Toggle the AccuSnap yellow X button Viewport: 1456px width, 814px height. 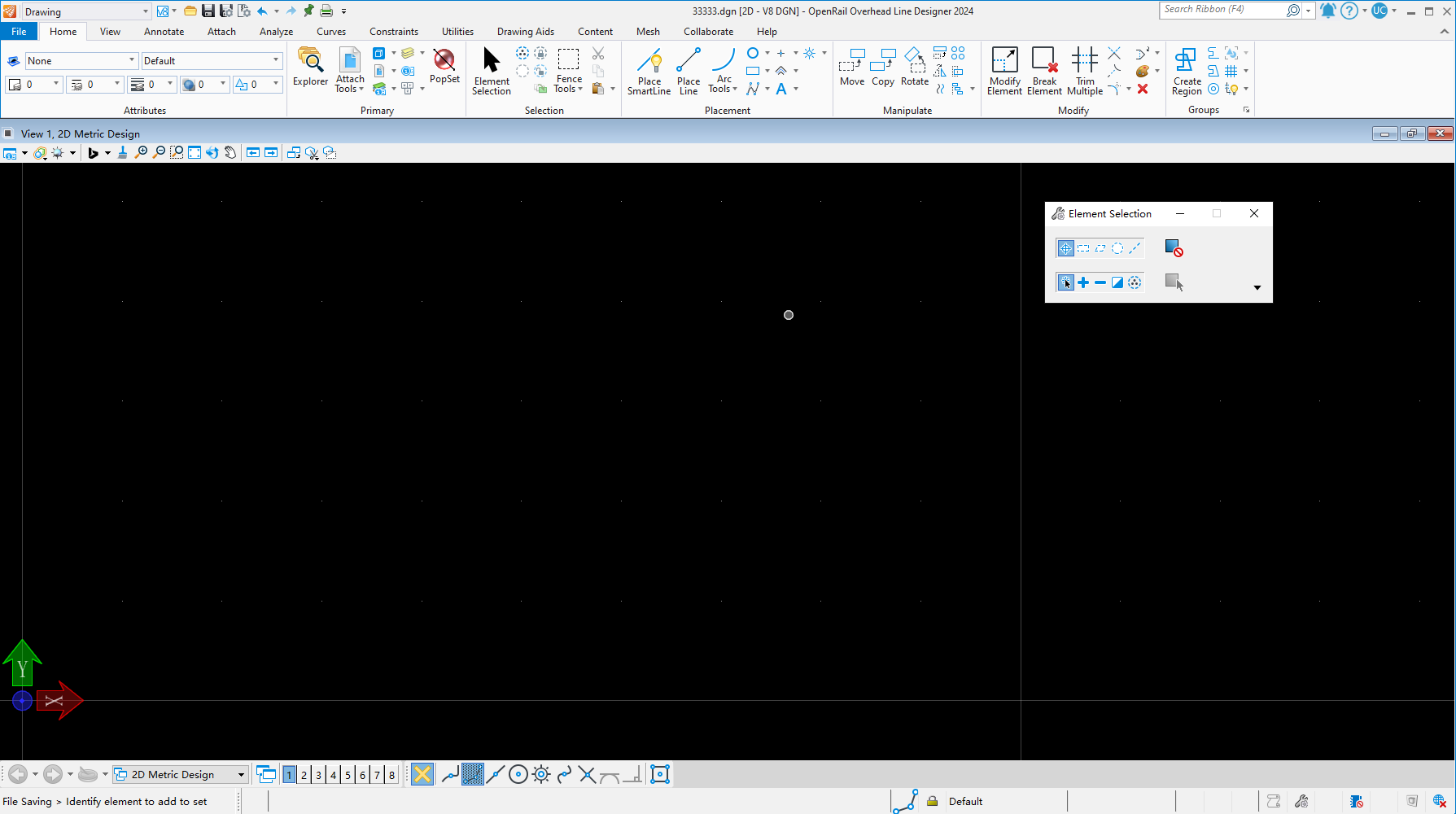tap(422, 774)
